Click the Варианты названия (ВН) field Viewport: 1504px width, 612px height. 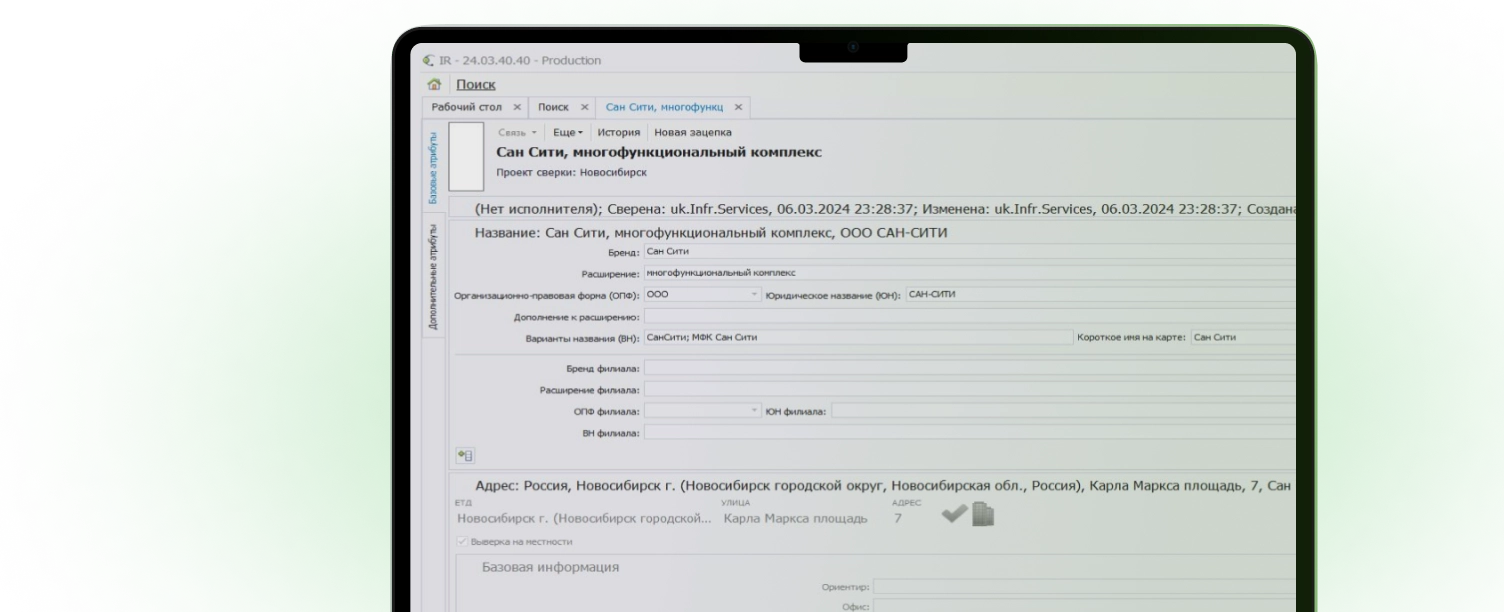(858, 338)
